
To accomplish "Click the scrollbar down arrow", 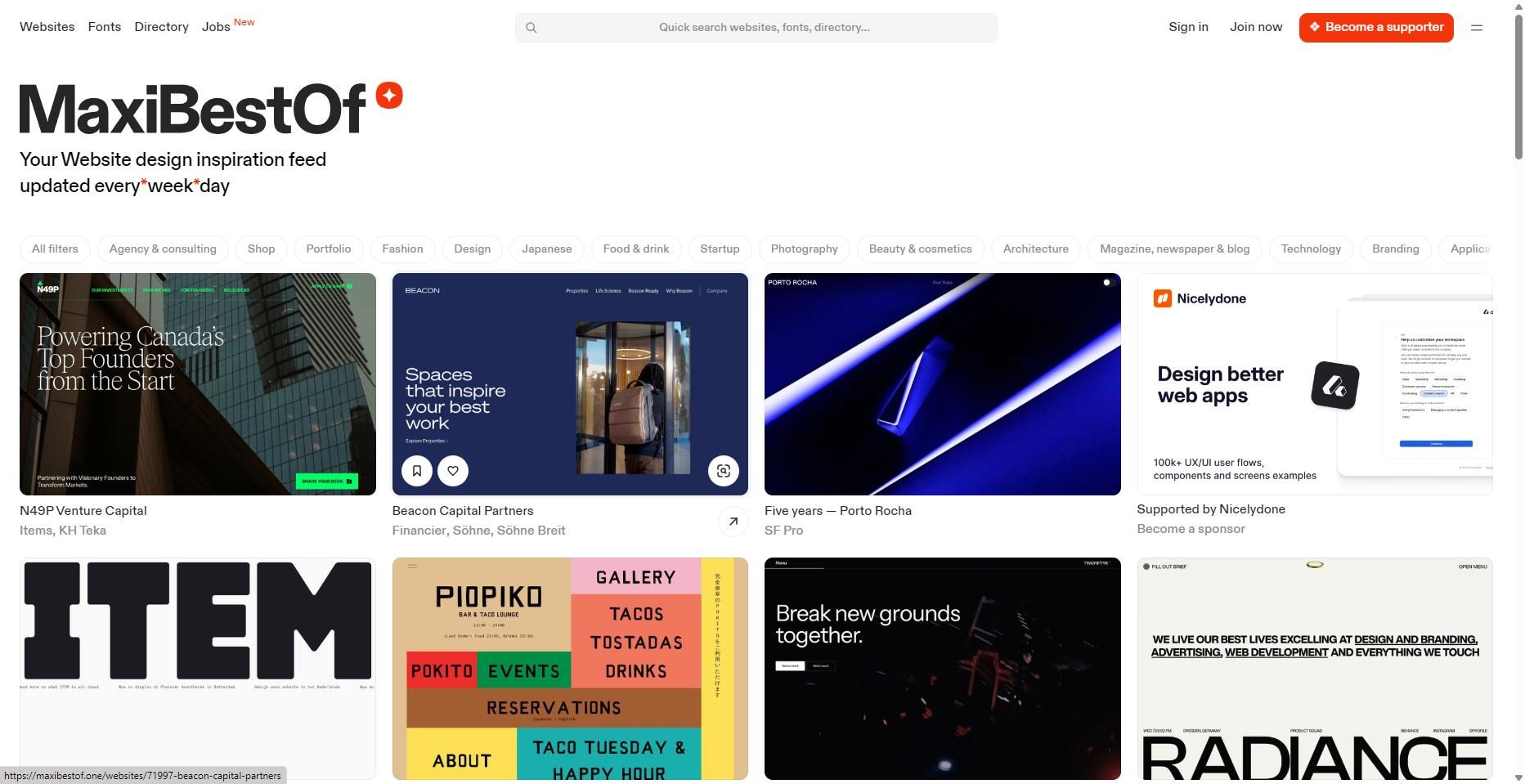I will (1518, 777).
